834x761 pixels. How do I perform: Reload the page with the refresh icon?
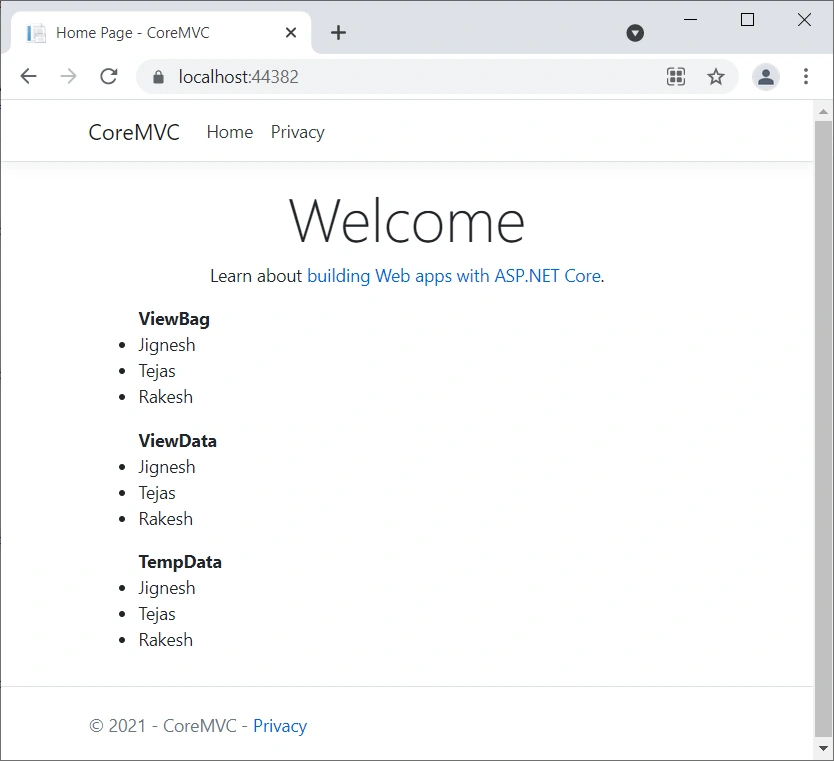109,77
